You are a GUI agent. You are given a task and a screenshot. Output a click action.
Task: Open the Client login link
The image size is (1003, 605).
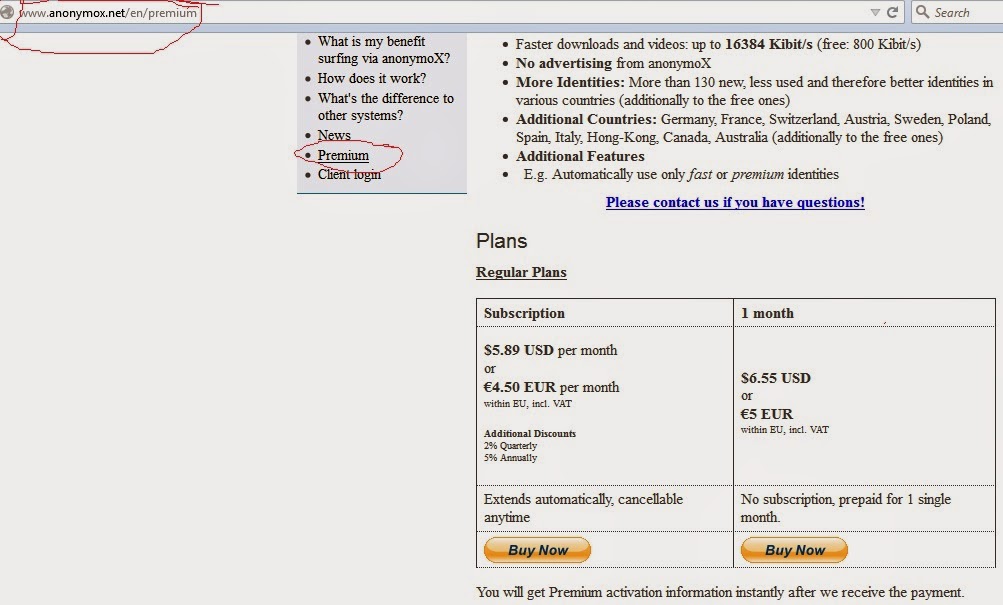coord(349,175)
